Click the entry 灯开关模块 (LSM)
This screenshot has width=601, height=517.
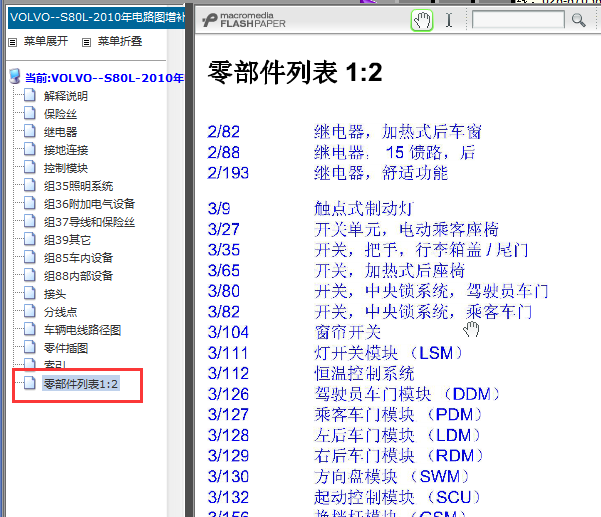click(388, 353)
